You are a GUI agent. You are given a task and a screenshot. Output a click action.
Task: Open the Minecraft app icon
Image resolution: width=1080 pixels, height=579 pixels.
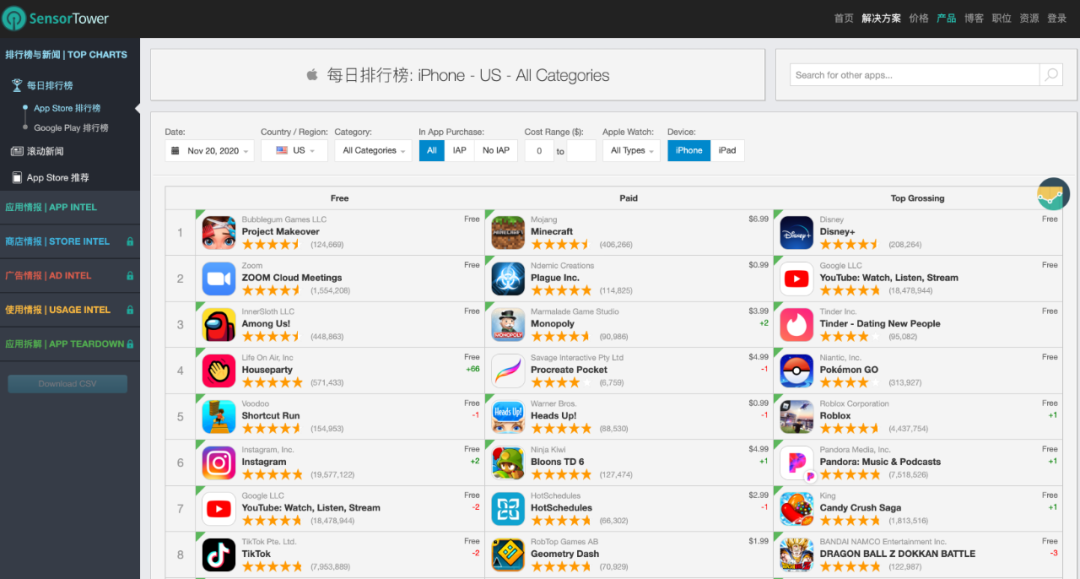tap(508, 233)
